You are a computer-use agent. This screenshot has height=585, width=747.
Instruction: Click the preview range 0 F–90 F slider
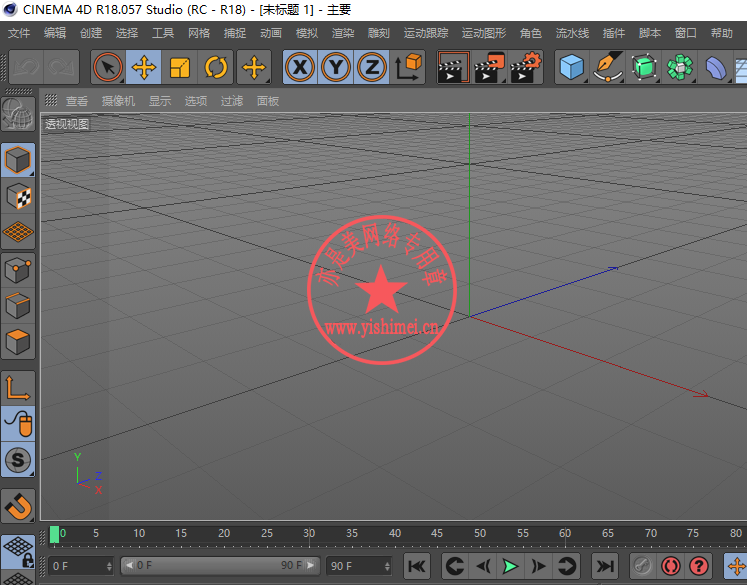click(220, 565)
